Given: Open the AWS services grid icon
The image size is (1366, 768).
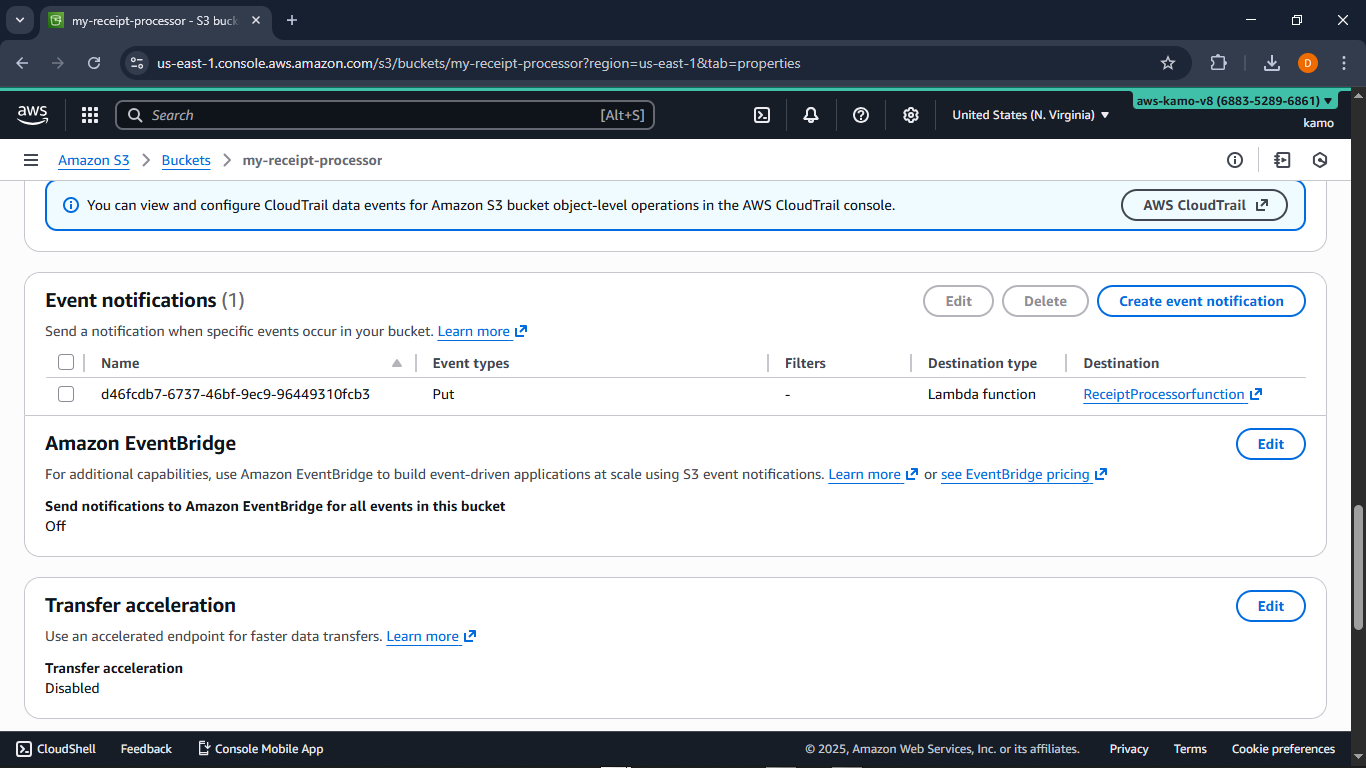Looking at the screenshot, I should coord(89,115).
